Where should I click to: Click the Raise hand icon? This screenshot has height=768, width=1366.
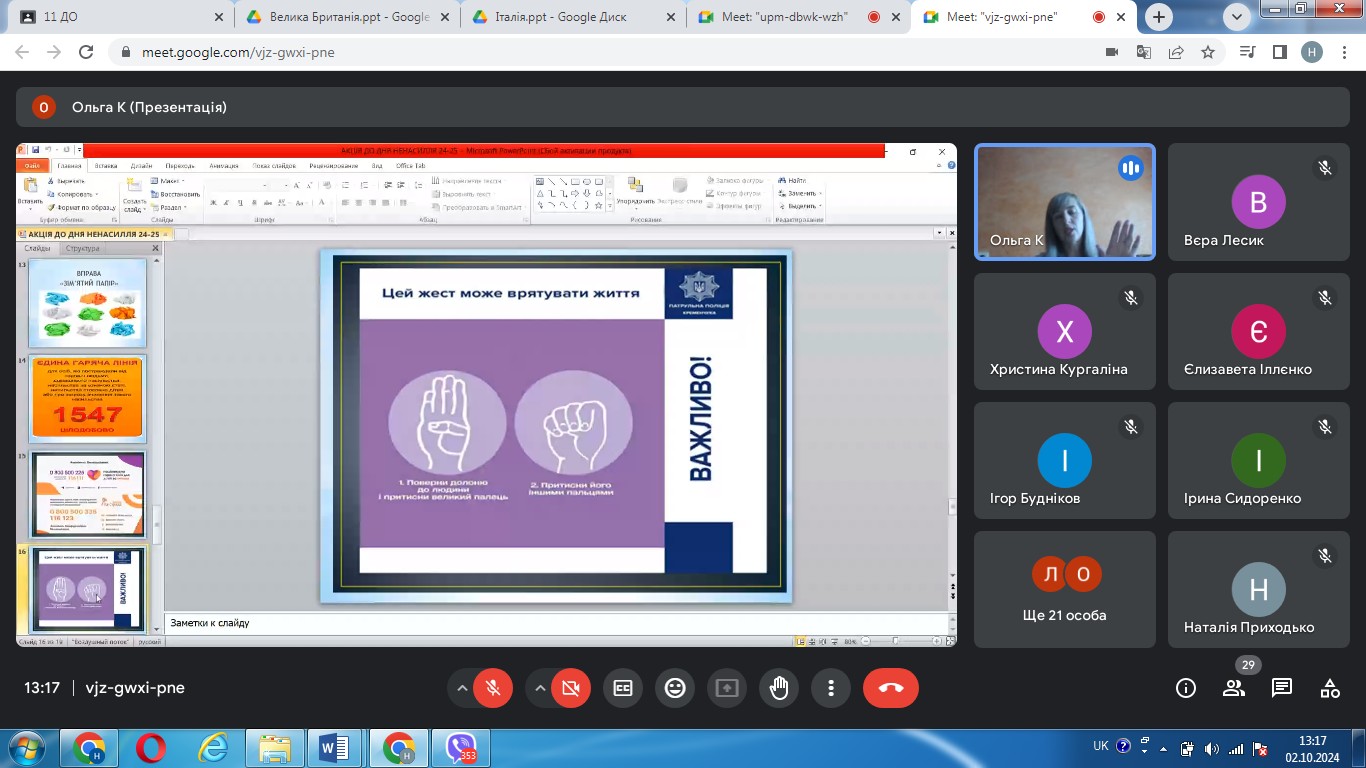point(779,688)
